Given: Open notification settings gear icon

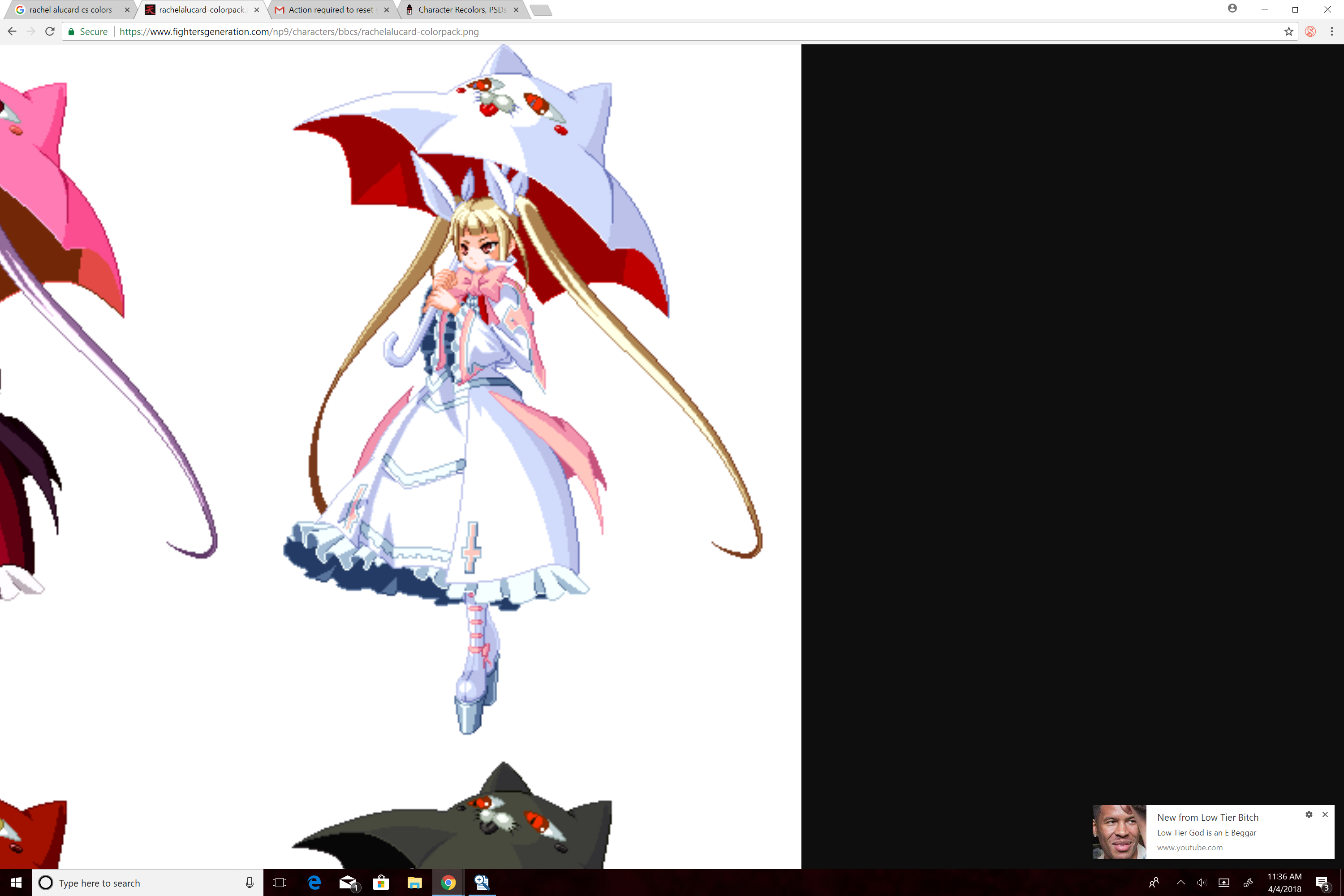Looking at the screenshot, I should click(x=1309, y=814).
